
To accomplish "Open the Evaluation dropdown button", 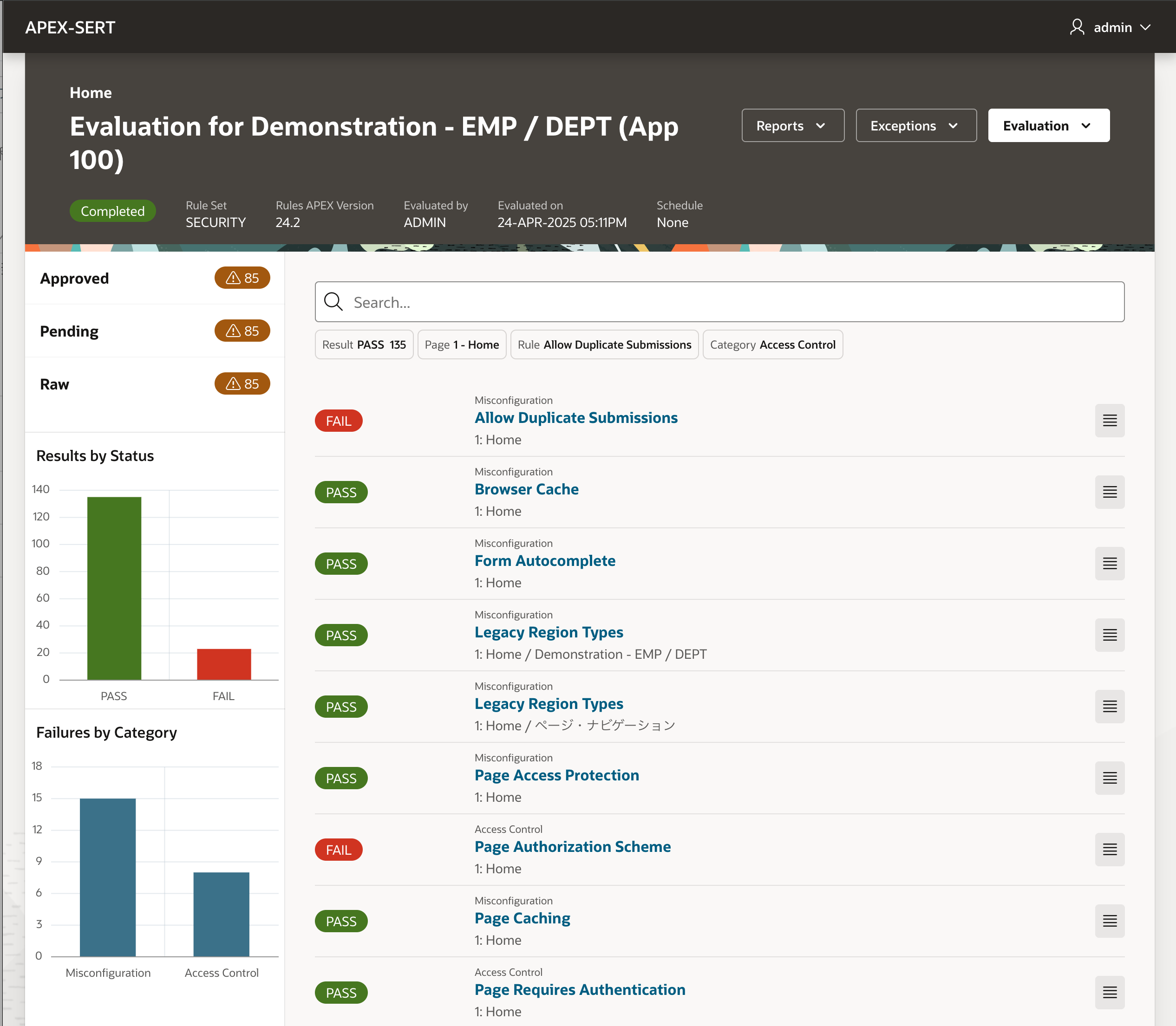I will tap(1048, 125).
